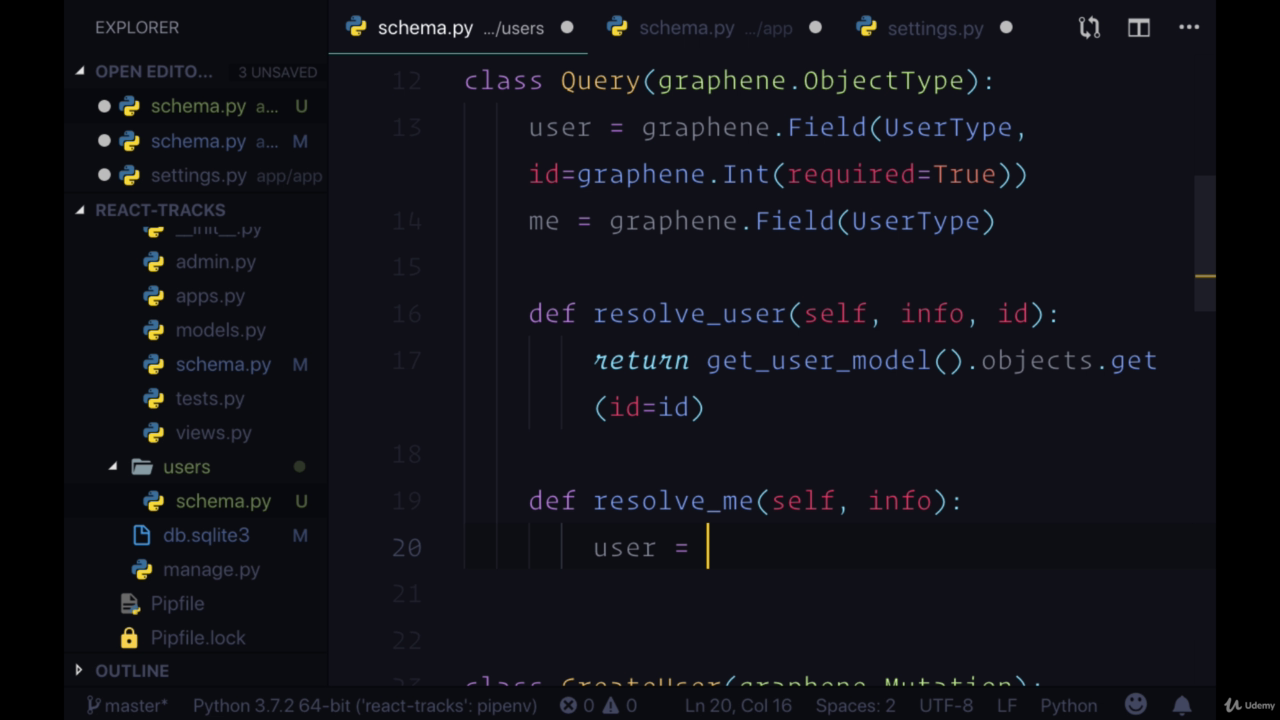
Task: Open Pipfile.lock in explorer
Action: 198,637
